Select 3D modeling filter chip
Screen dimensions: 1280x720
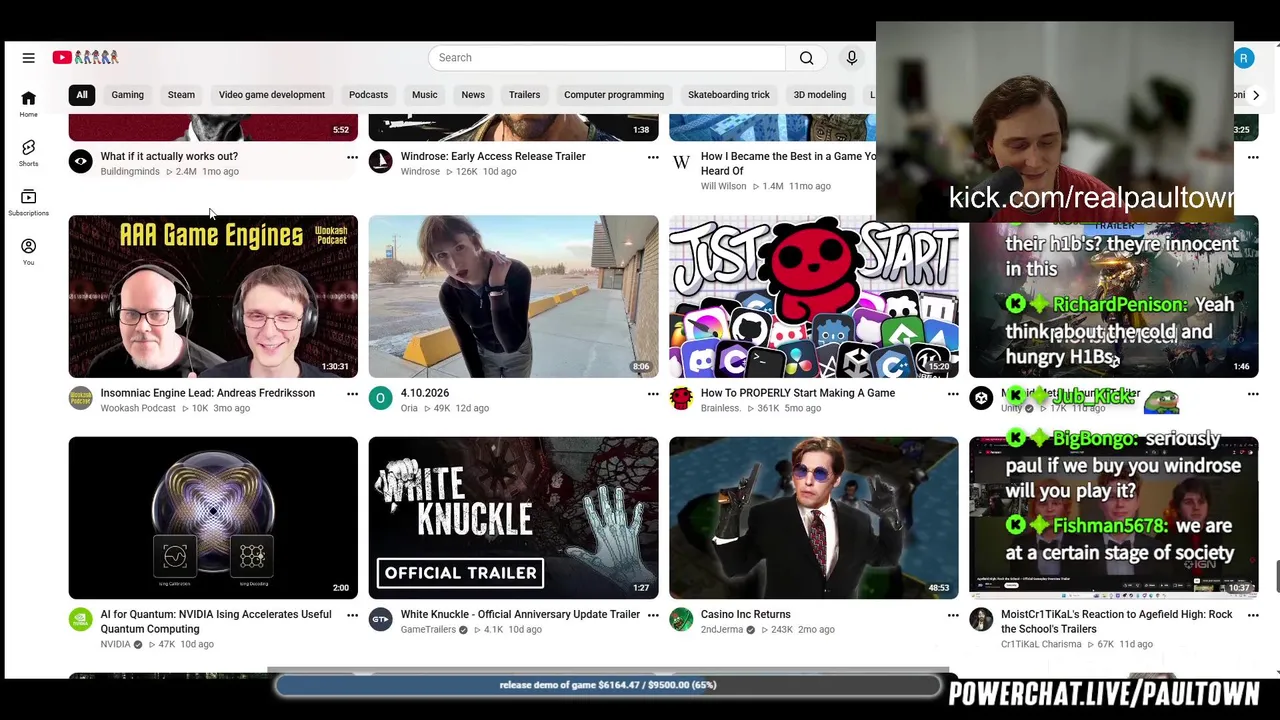click(x=820, y=95)
